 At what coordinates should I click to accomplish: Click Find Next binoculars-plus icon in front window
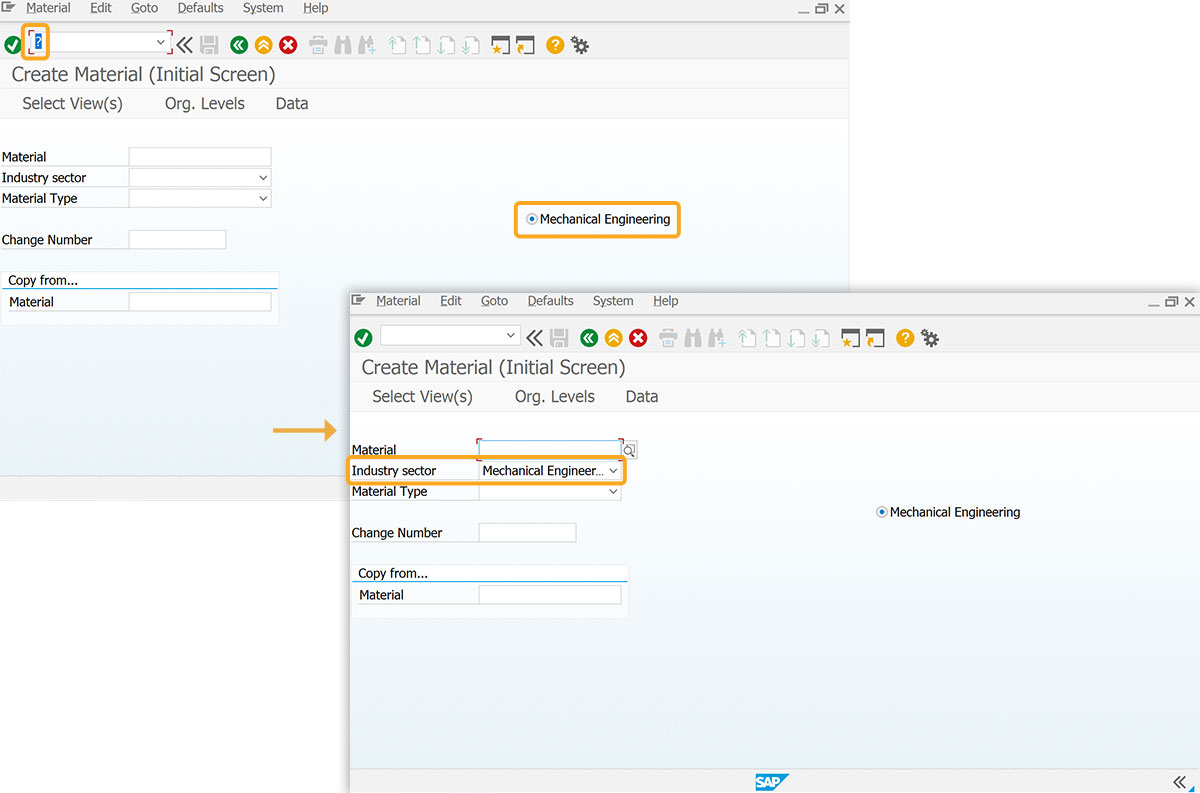pyautogui.click(x=717, y=338)
